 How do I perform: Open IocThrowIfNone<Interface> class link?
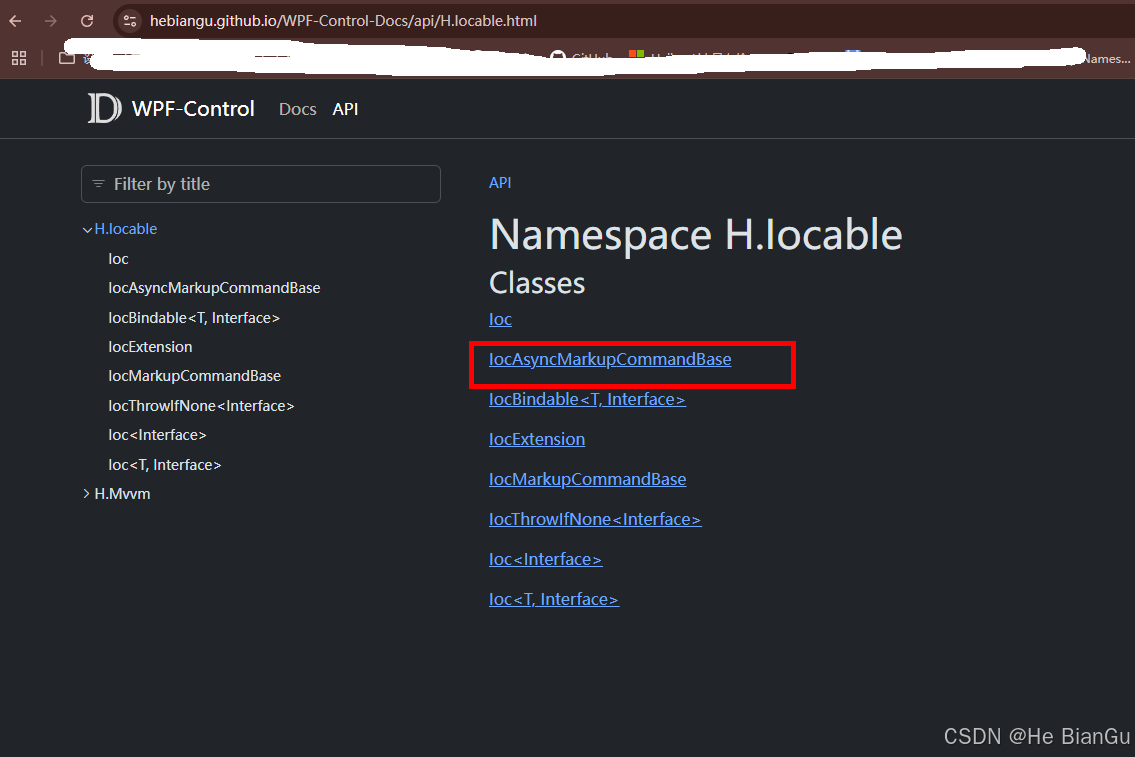click(595, 520)
